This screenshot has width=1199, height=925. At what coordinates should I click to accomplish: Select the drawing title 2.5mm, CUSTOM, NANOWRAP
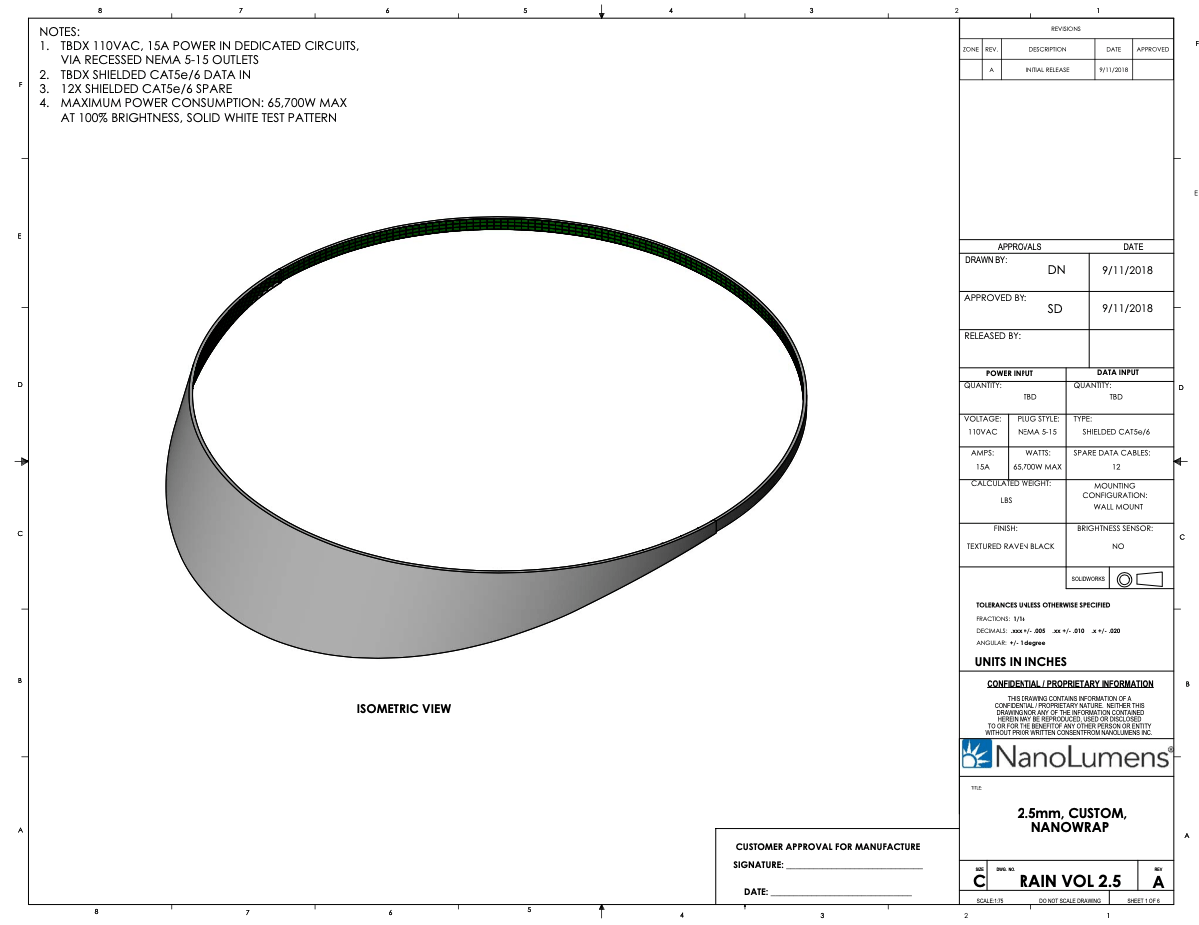1071,819
